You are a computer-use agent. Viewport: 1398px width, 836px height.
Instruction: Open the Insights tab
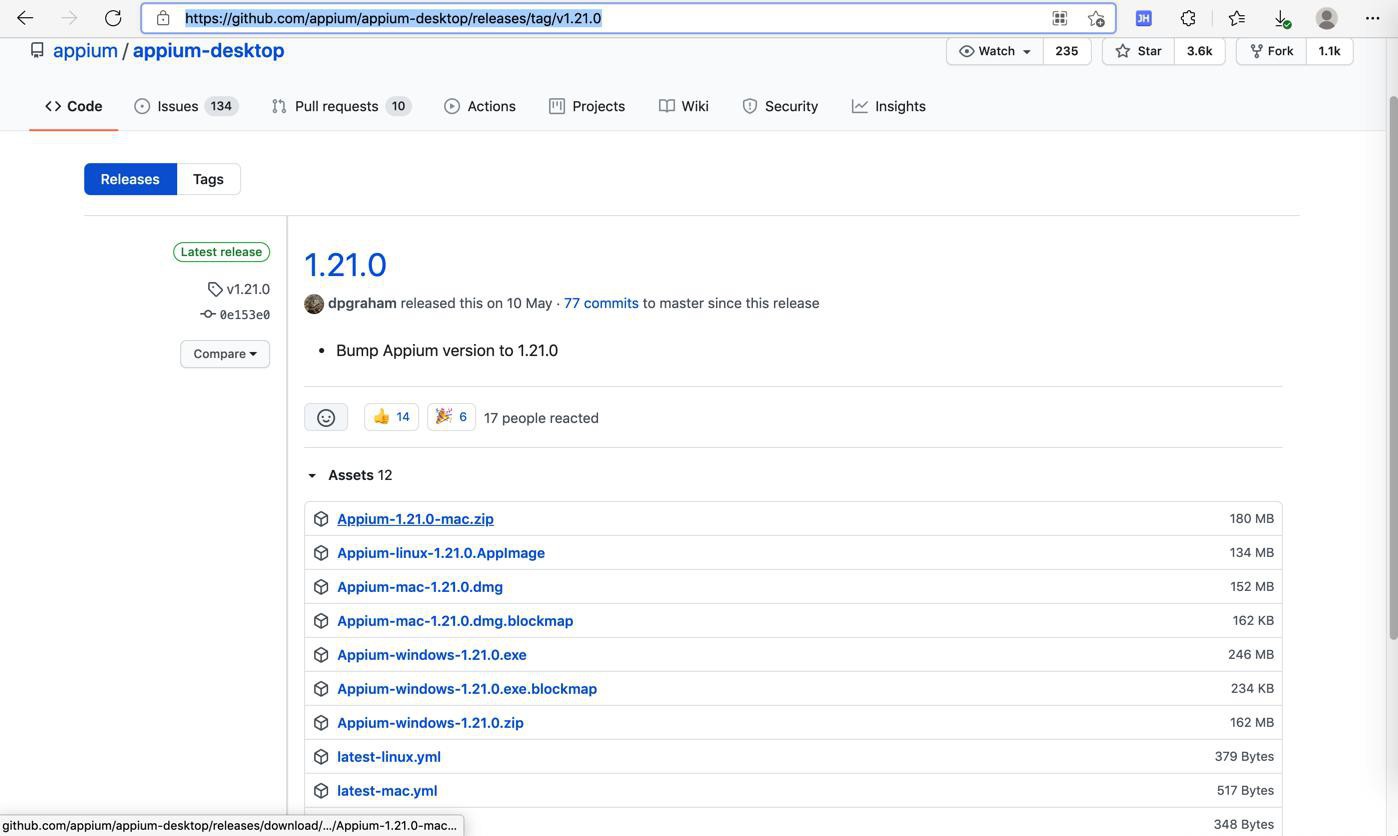coord(889,106)
